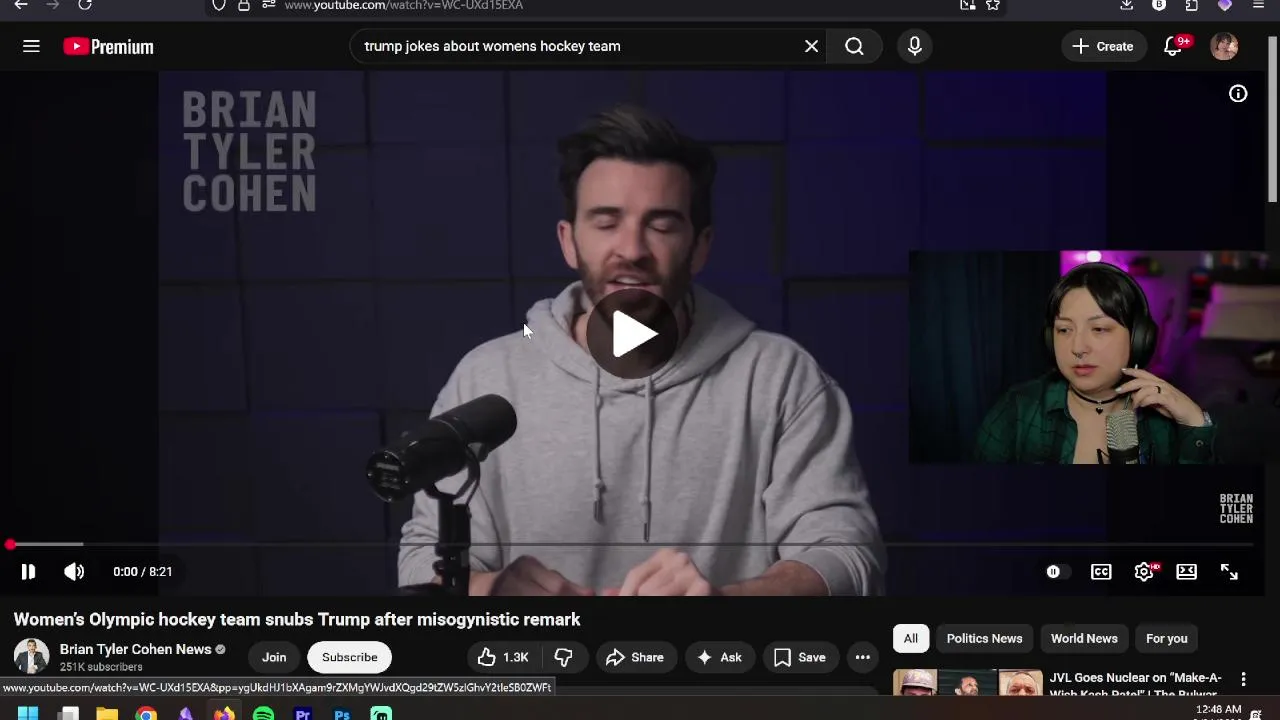
Task: Reload the page with refresh icon
Action: point(85,5)
